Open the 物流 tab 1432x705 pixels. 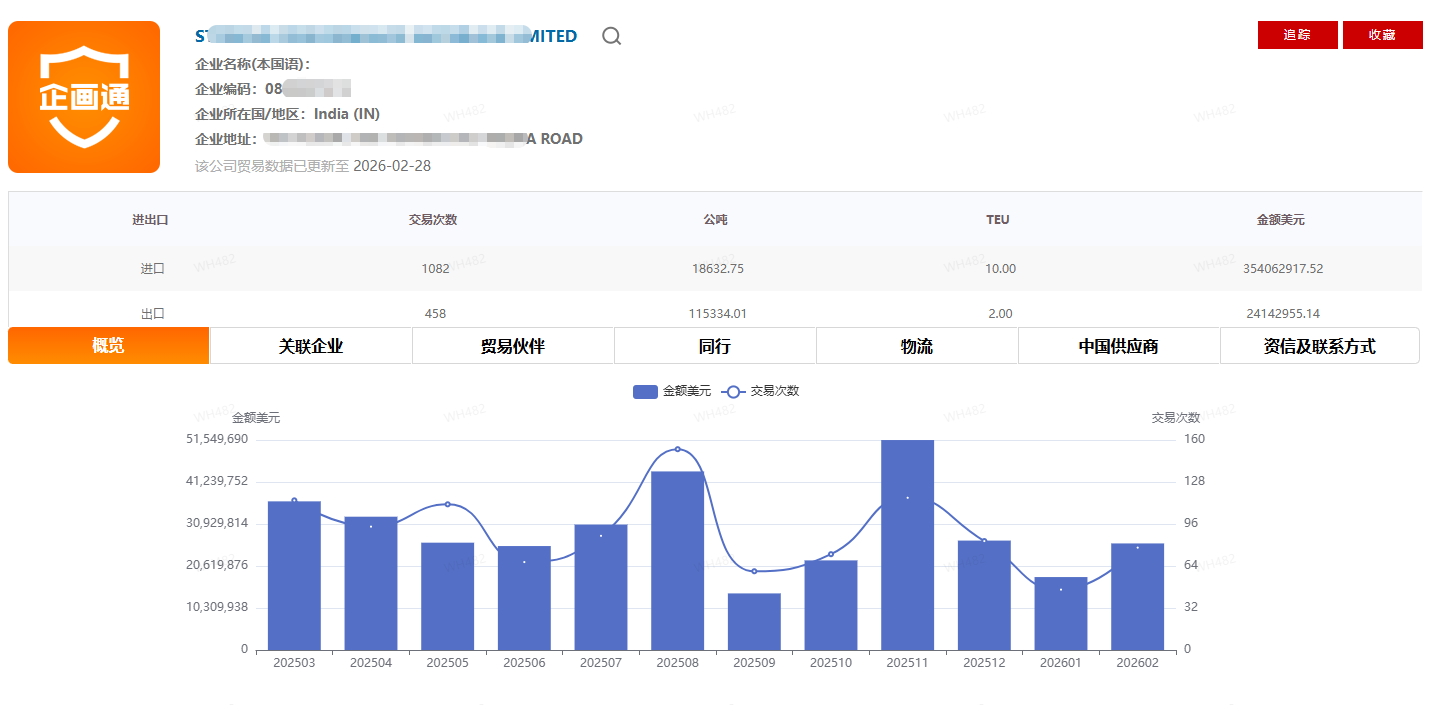[917, 346]
